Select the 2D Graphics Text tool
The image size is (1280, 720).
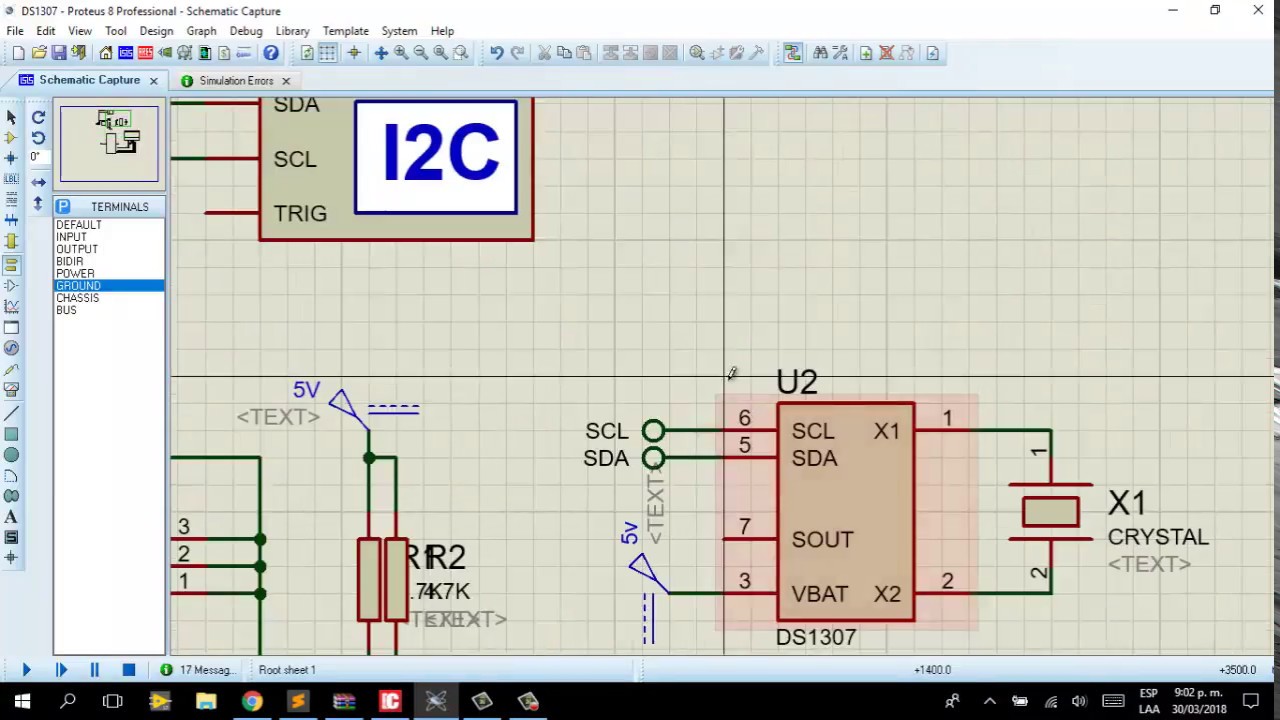(x=11, y=517)
